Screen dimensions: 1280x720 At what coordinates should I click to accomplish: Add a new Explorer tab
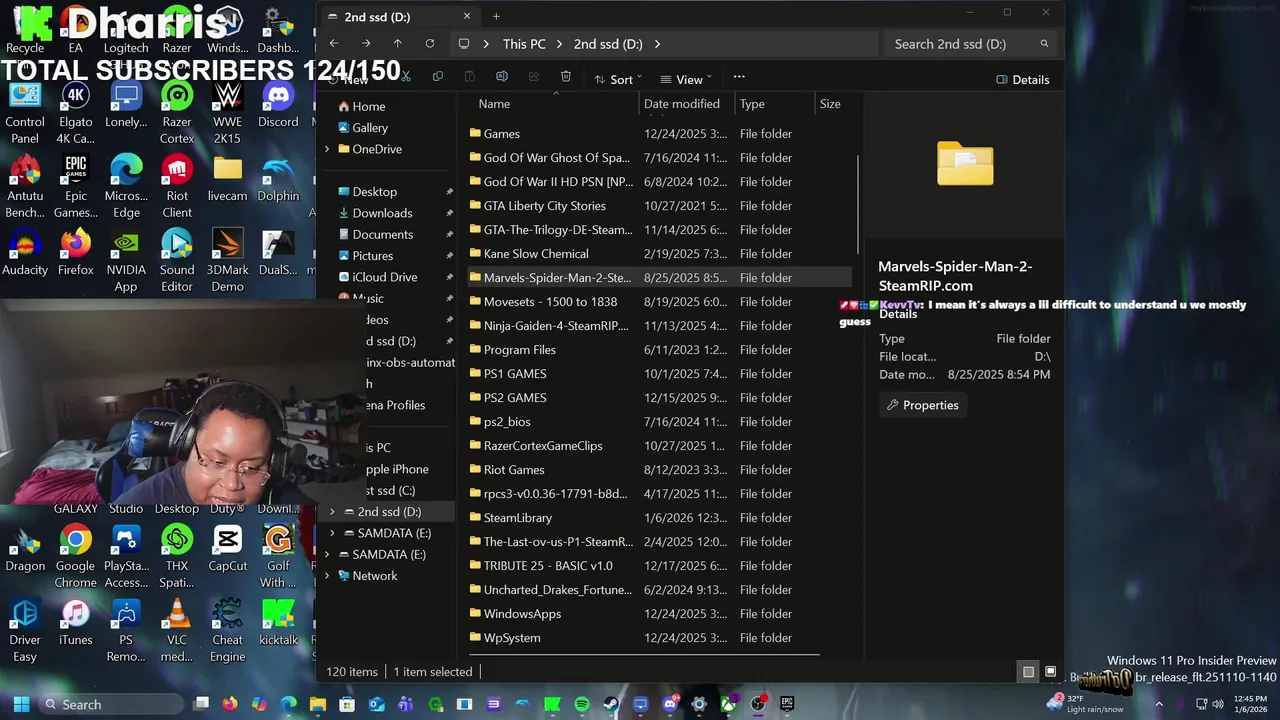pyautogui.click(x=496, y=16)
